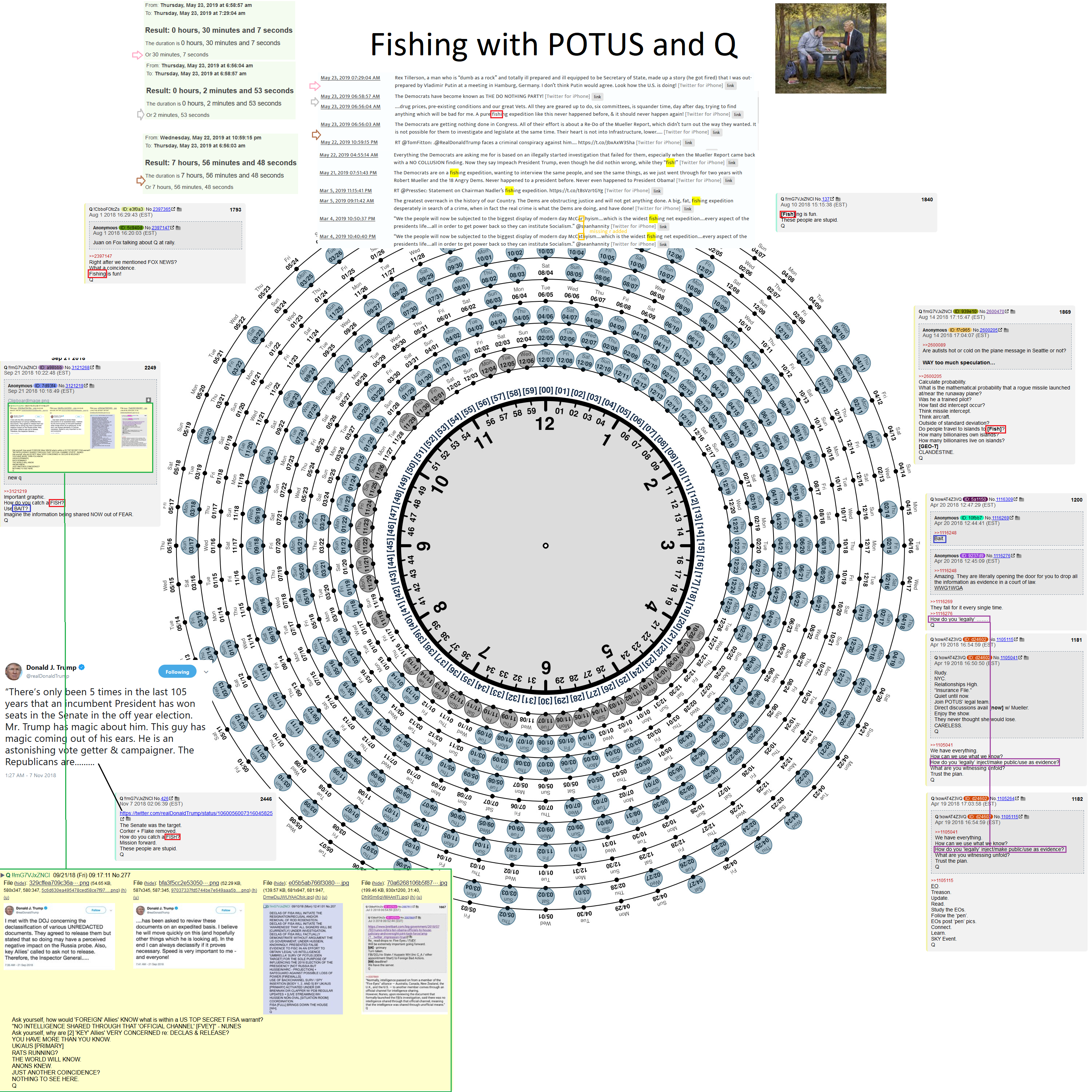
Task: Click 'Sat 08/04' date marker on clock ring
Action: click(x=545, y=269)
